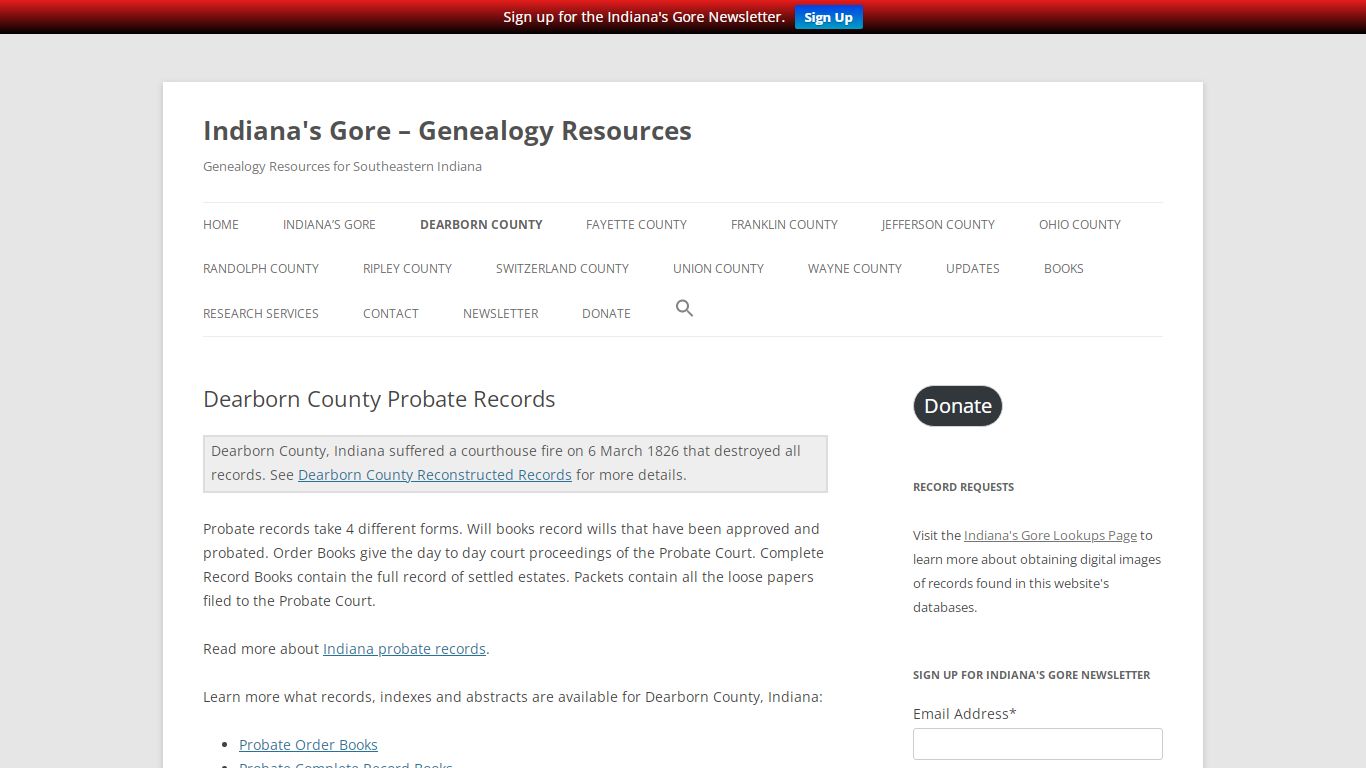Visit the Indiana's Gore Lookups Page link
This screenshot has height=768, width=1366.
point(1050,535)
